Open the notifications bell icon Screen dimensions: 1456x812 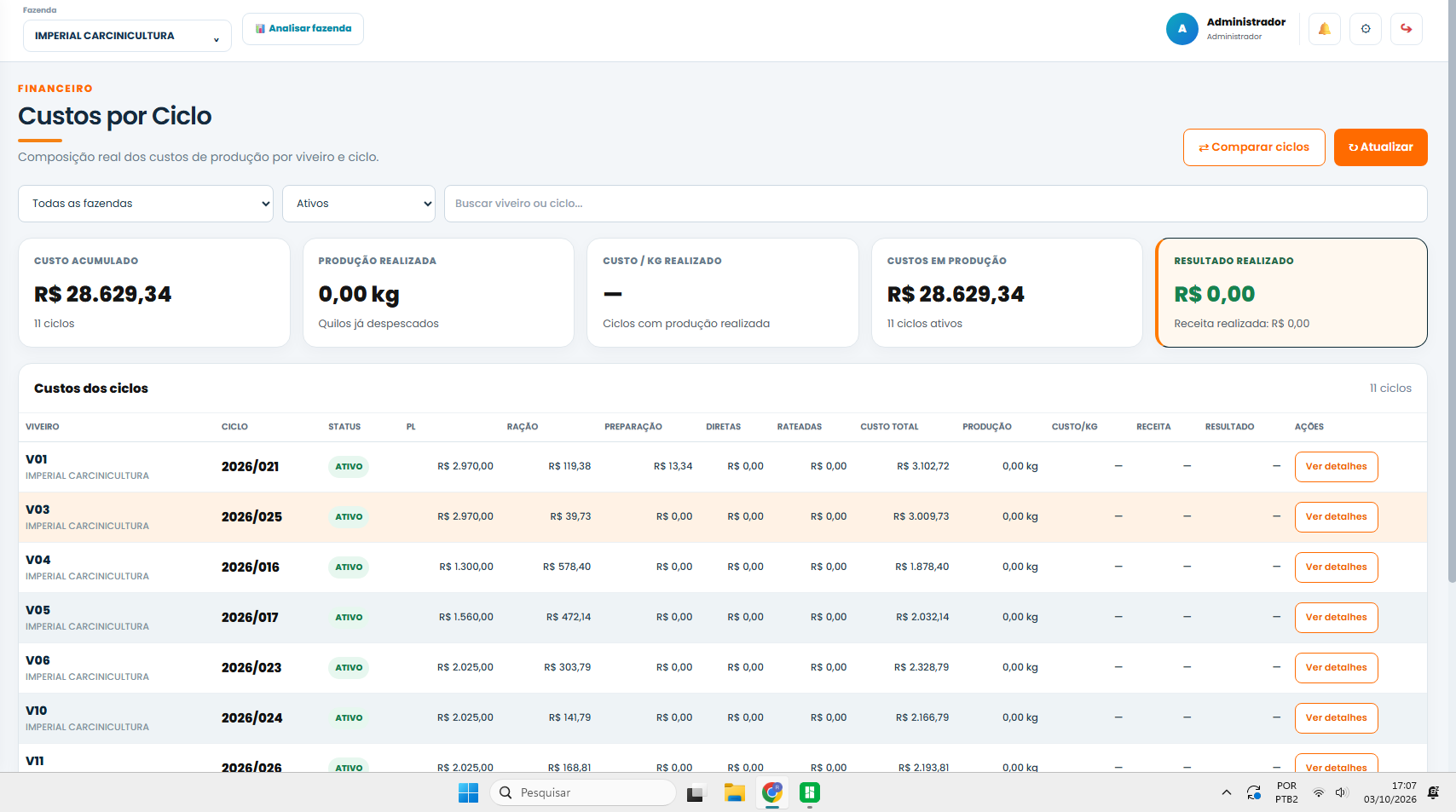point(1325,29)
